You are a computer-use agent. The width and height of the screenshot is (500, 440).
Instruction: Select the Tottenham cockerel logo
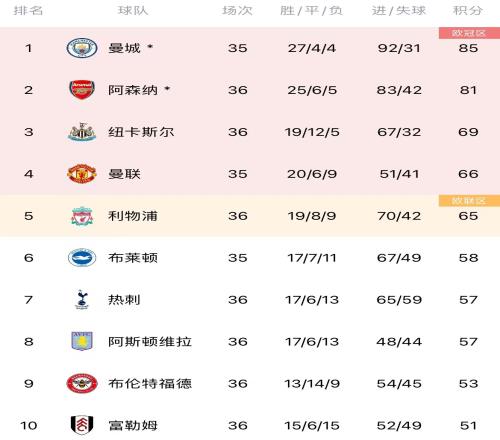click(82, 299)
